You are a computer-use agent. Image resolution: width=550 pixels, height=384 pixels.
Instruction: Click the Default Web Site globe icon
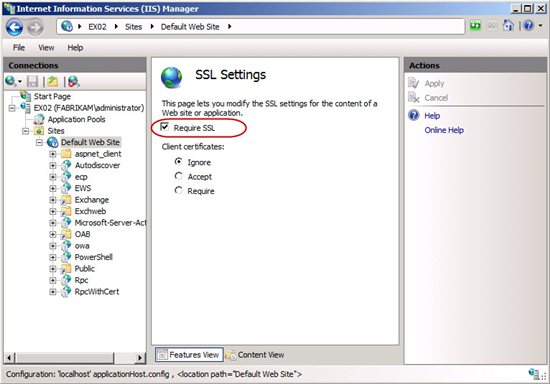coord(53,142)
